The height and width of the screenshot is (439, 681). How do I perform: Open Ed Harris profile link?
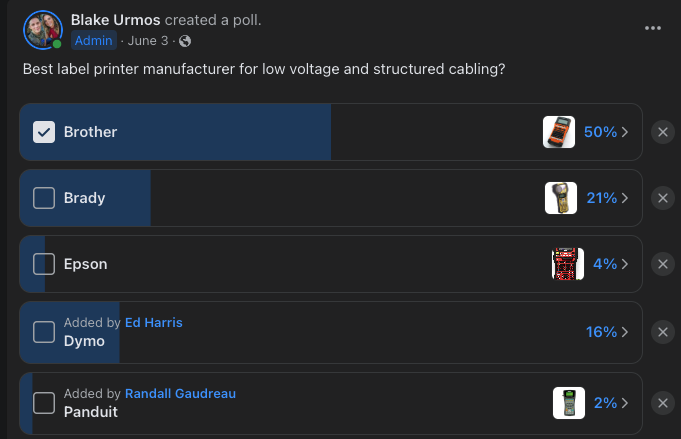[x=154, y=322]
